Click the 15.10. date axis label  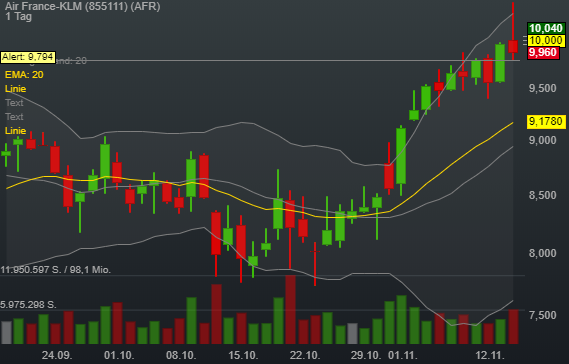click(x=243, y=355)
